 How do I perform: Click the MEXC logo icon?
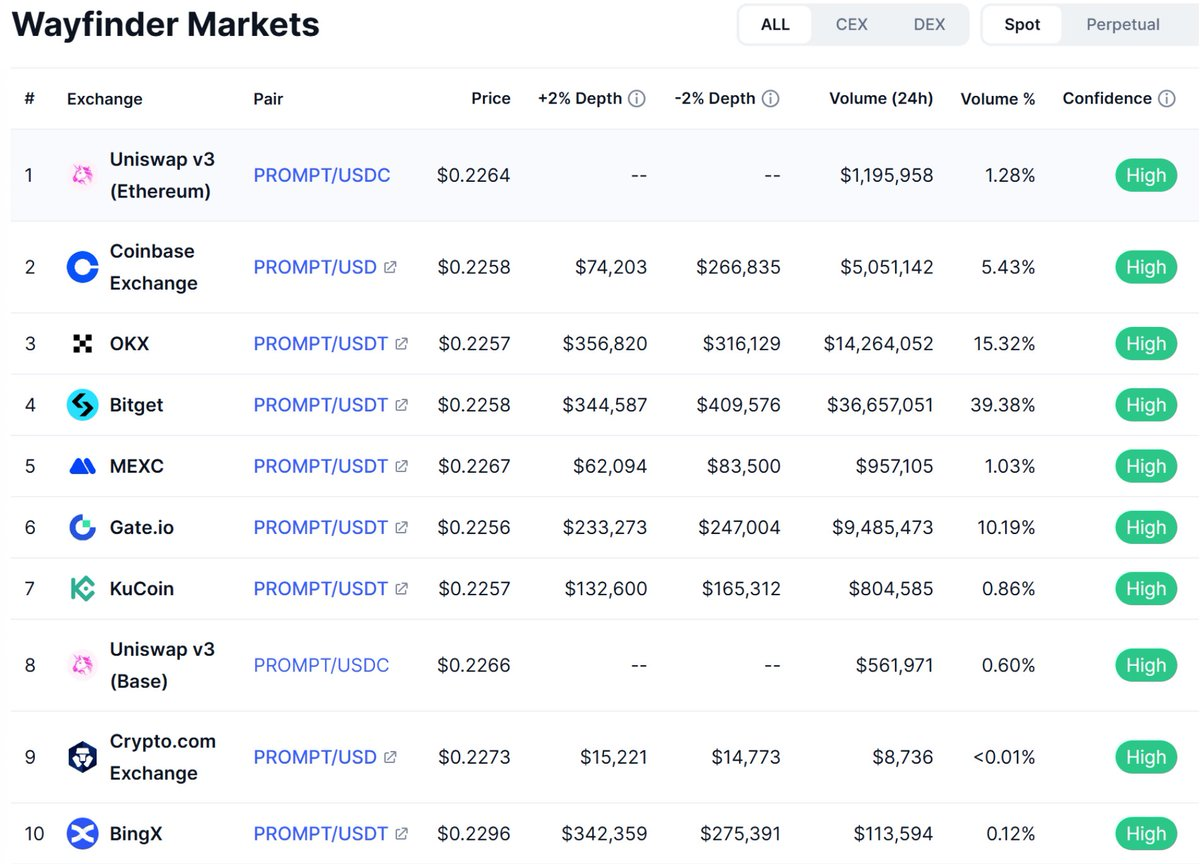click(82, 466)
